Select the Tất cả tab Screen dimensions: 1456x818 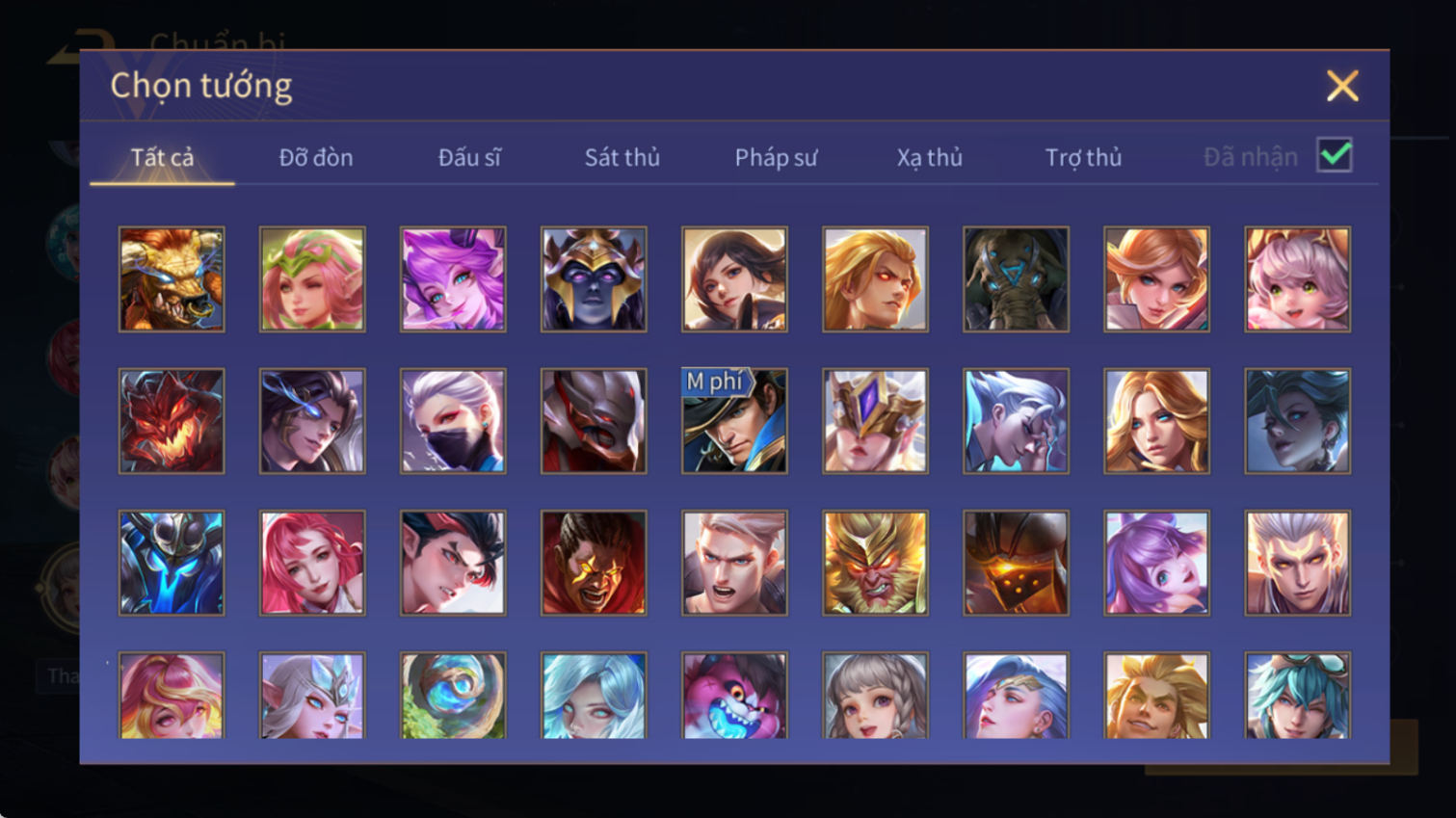click(162, 157)
